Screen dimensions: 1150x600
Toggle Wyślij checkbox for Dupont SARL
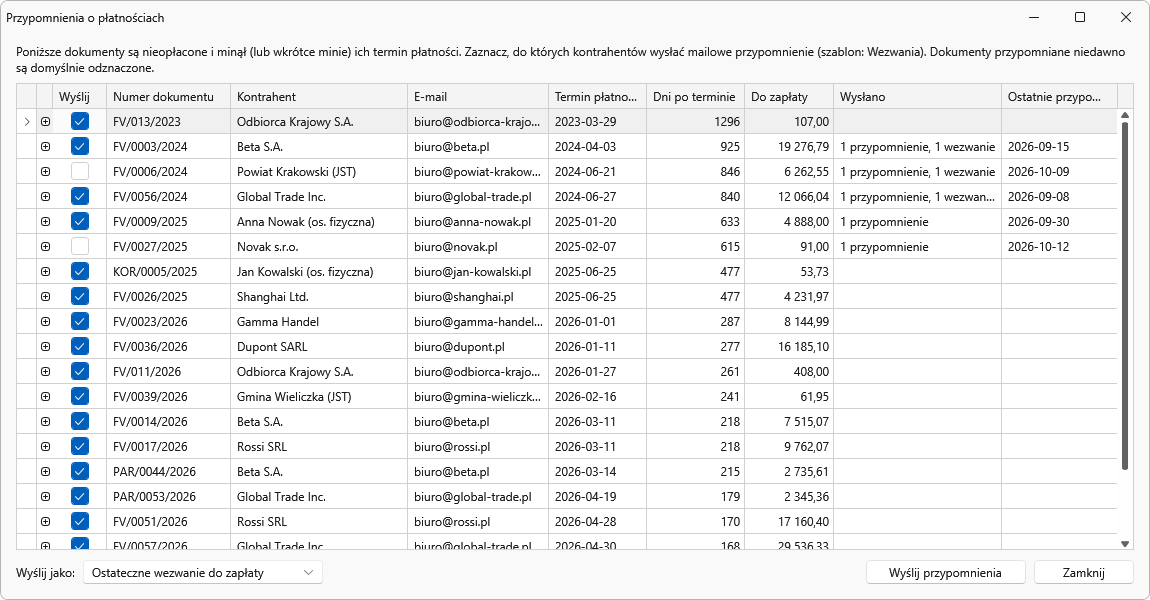tap(80, 346)
